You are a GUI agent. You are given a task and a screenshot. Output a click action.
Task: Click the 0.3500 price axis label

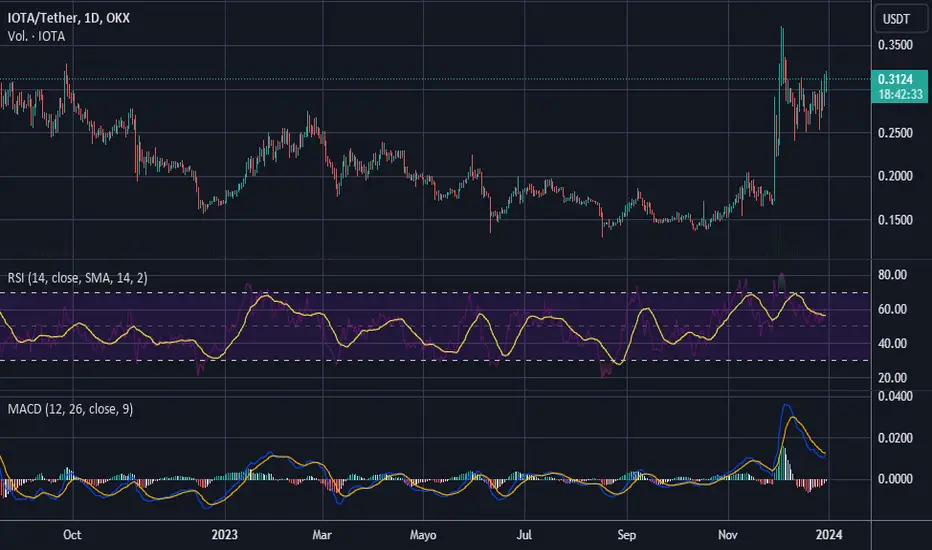pyautogui.click(x=895, y=45)
